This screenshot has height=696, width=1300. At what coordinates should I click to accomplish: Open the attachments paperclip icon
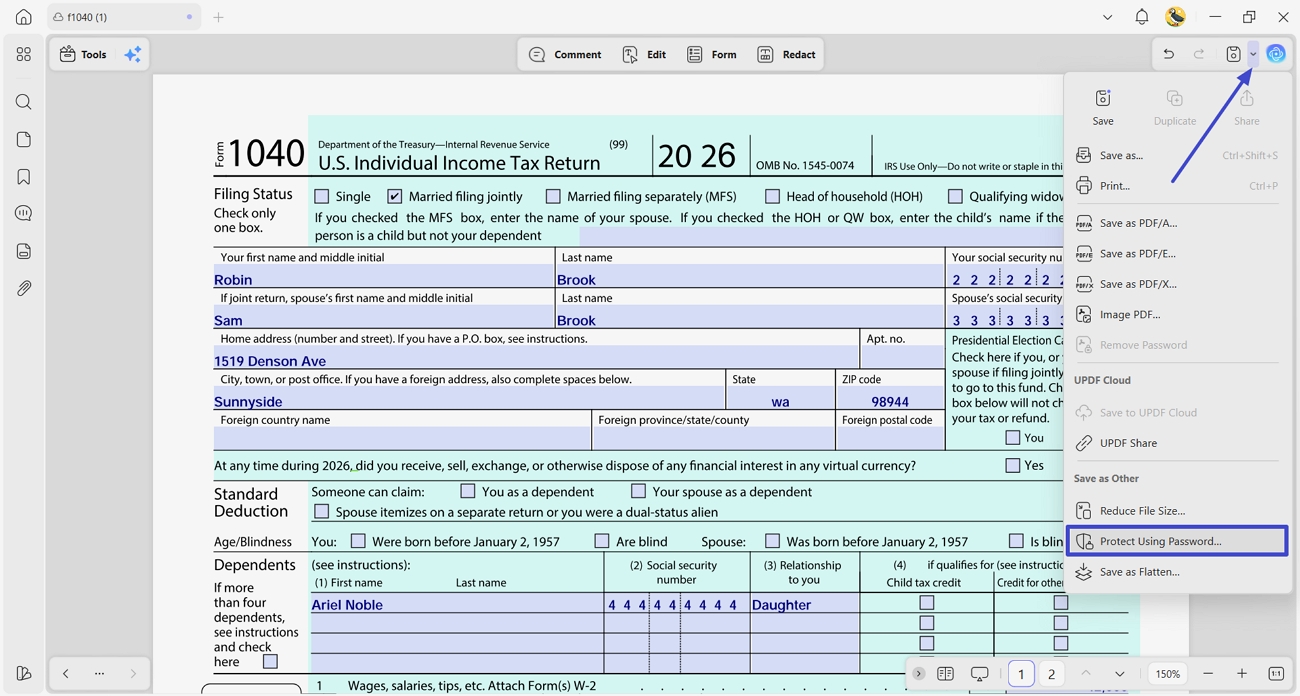[x=23, y=288]
